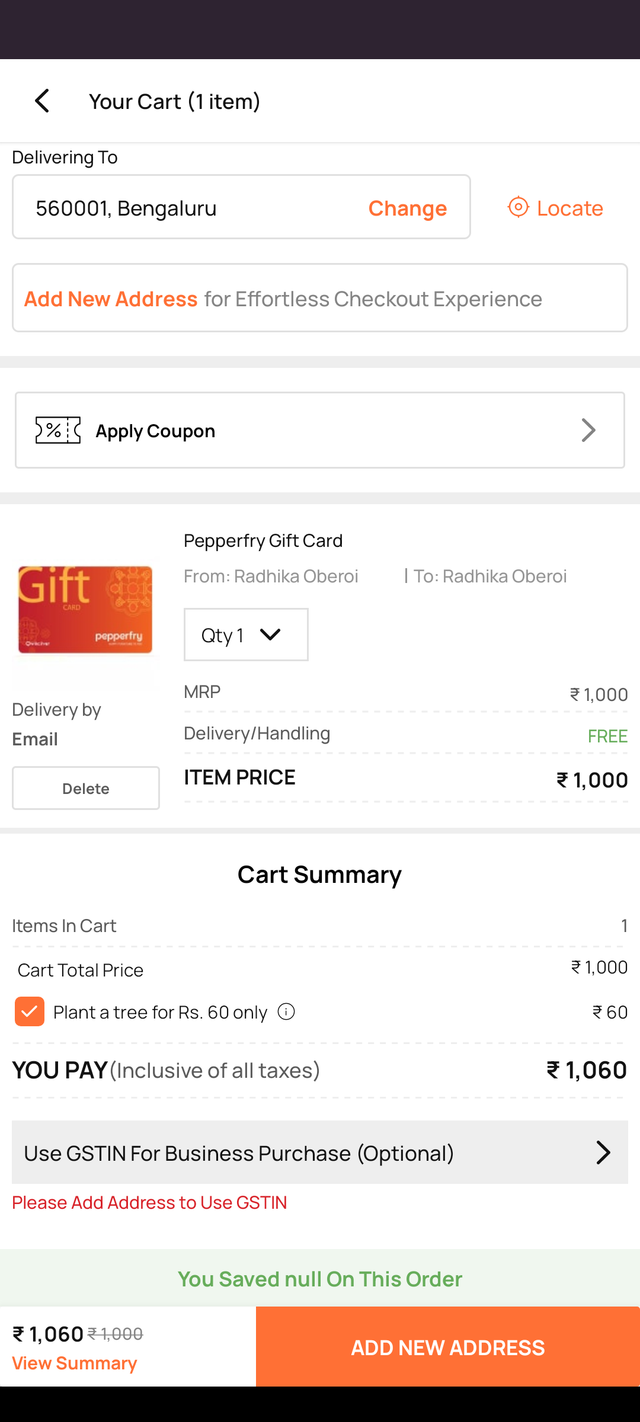Click the Add New Address link
This screenshot has width=640, height=1422.
point(111,299)
